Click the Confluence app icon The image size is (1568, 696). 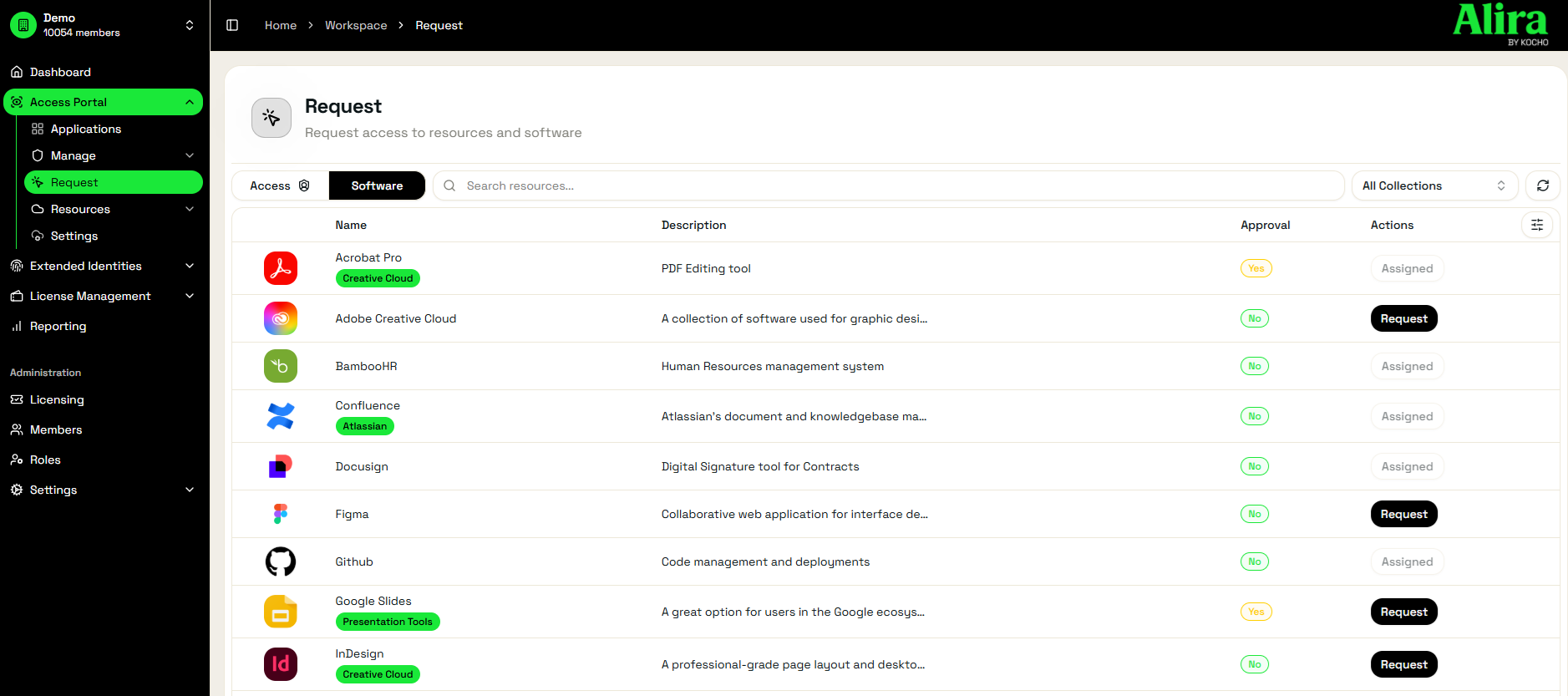281,416
